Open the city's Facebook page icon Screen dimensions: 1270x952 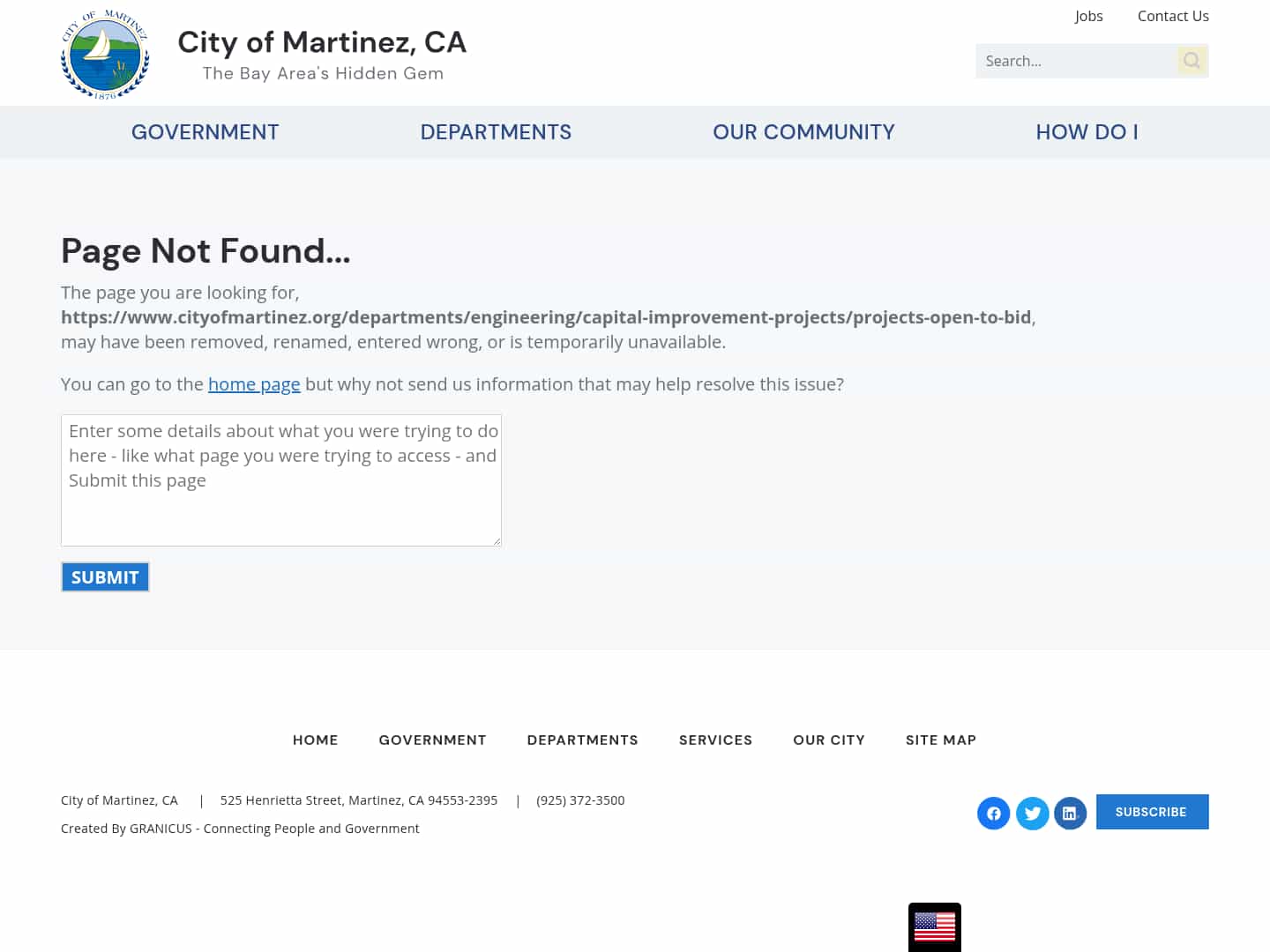click(993, 813)
